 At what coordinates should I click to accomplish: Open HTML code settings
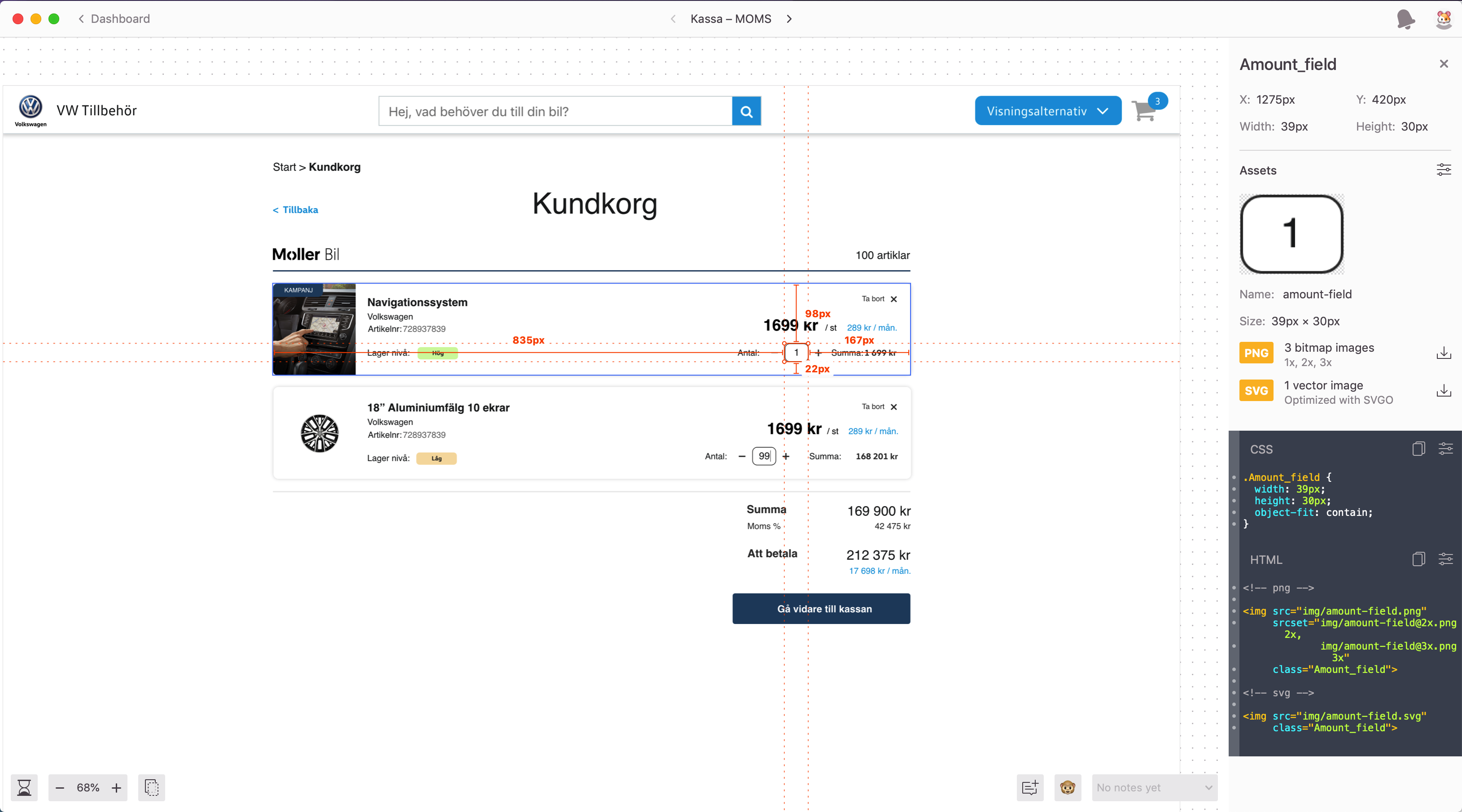(1445, 559)
